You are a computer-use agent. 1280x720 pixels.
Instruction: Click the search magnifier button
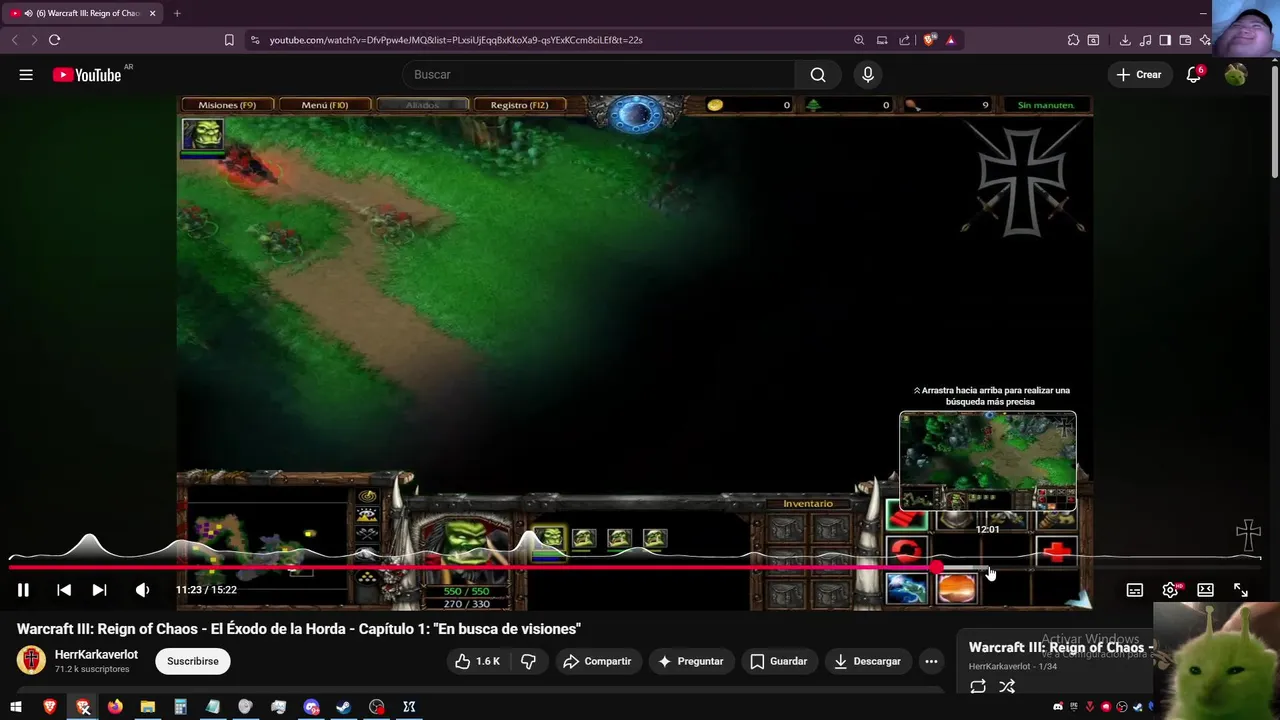tap(818, 75)
